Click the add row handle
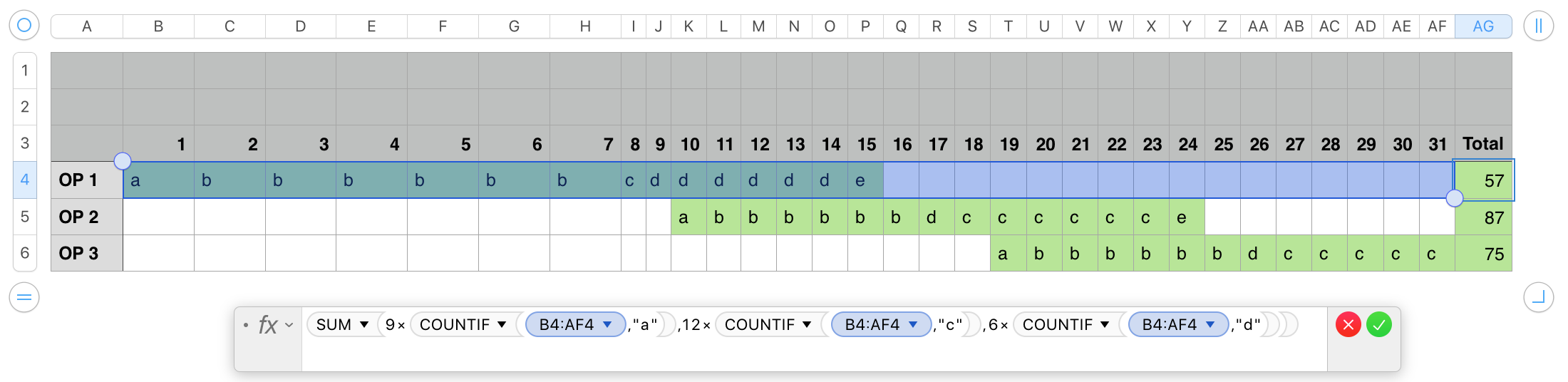This screenshot has height=382, width=1568. (x=24, y=296)
